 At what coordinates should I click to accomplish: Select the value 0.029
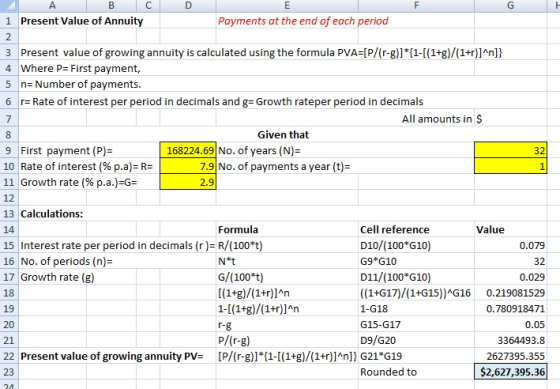click(532, 277)
